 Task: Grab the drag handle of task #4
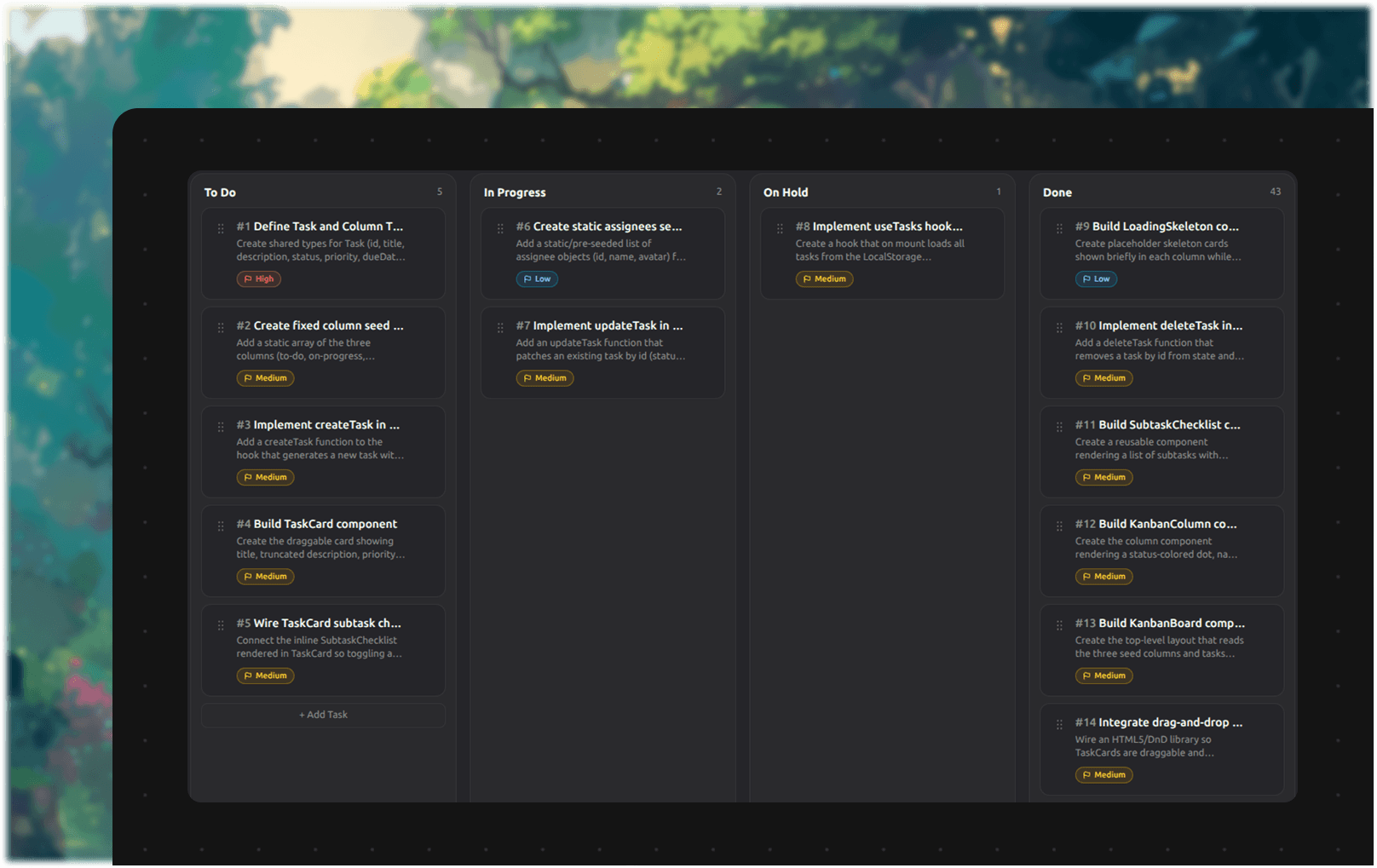221,526
